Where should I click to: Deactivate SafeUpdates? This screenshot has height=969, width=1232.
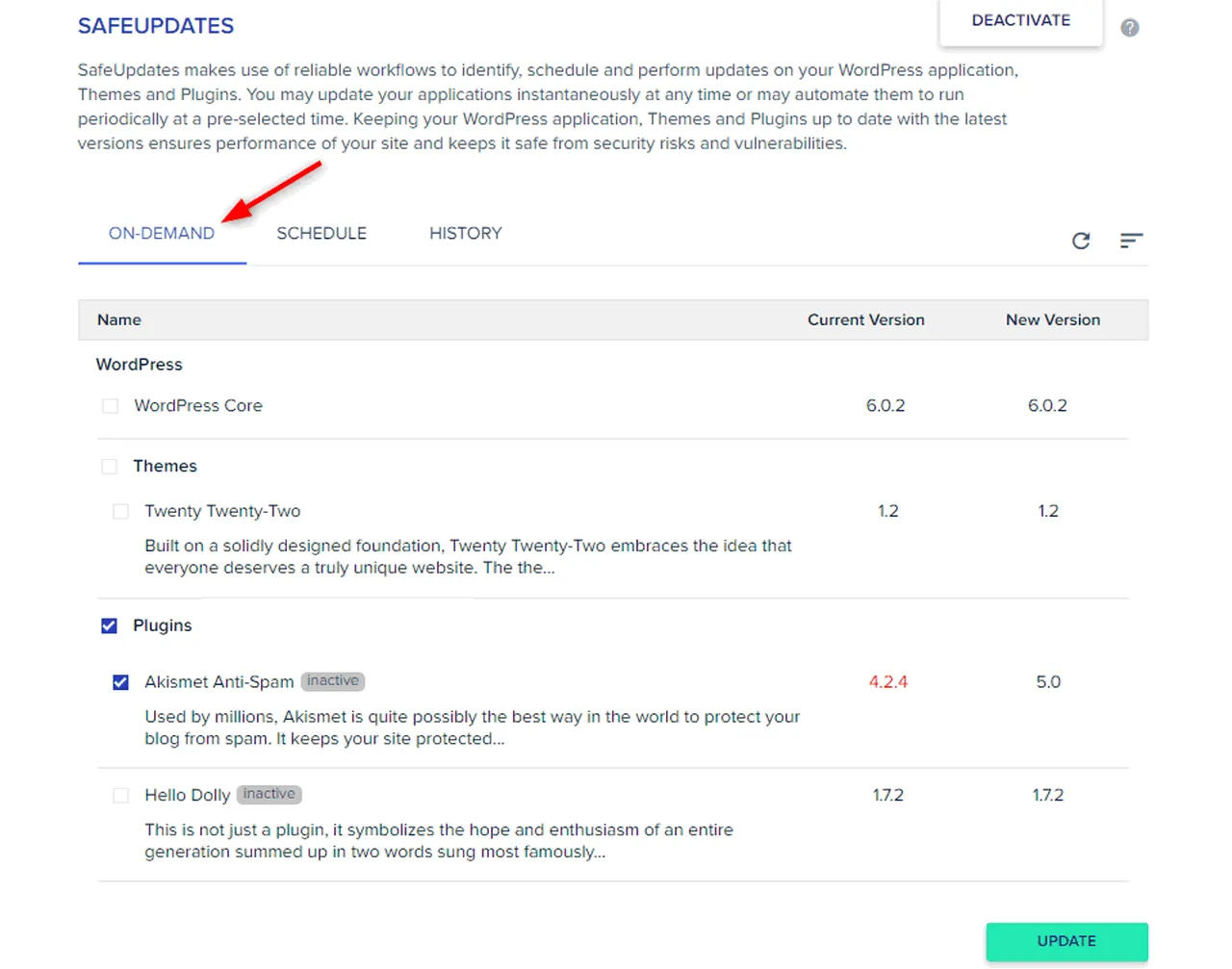[x=1021, y=21]
